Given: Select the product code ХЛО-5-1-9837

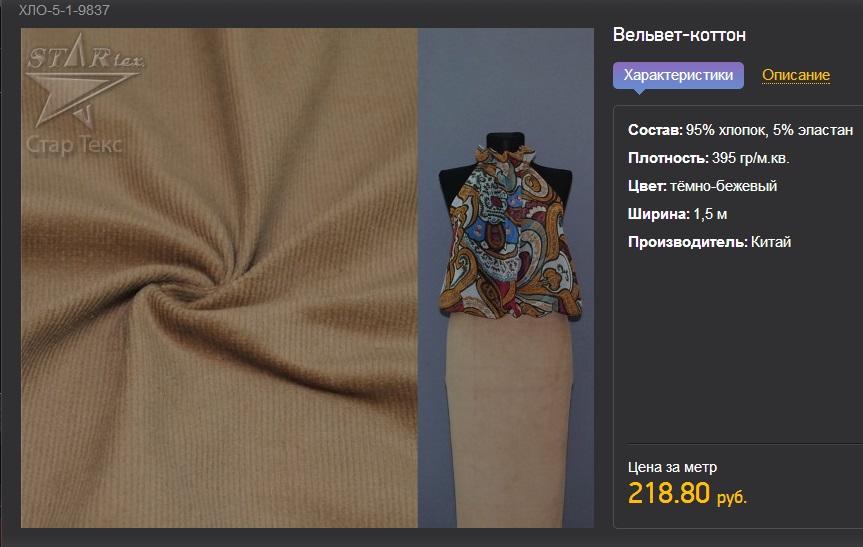Looking at the screenshot, I should pos(64,10).
